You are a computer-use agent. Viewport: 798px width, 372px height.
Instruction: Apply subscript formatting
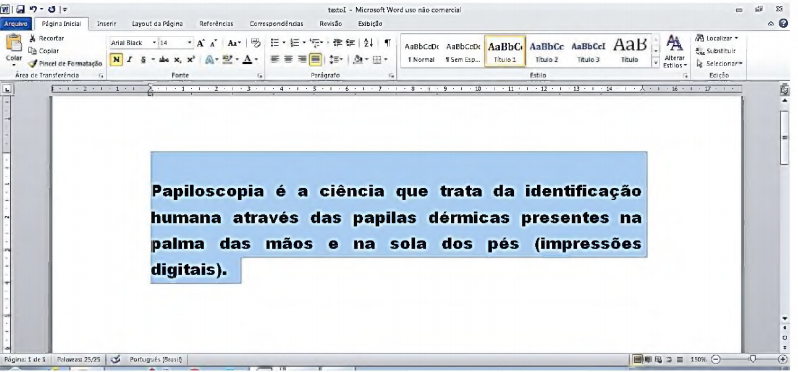pos(177,60)
